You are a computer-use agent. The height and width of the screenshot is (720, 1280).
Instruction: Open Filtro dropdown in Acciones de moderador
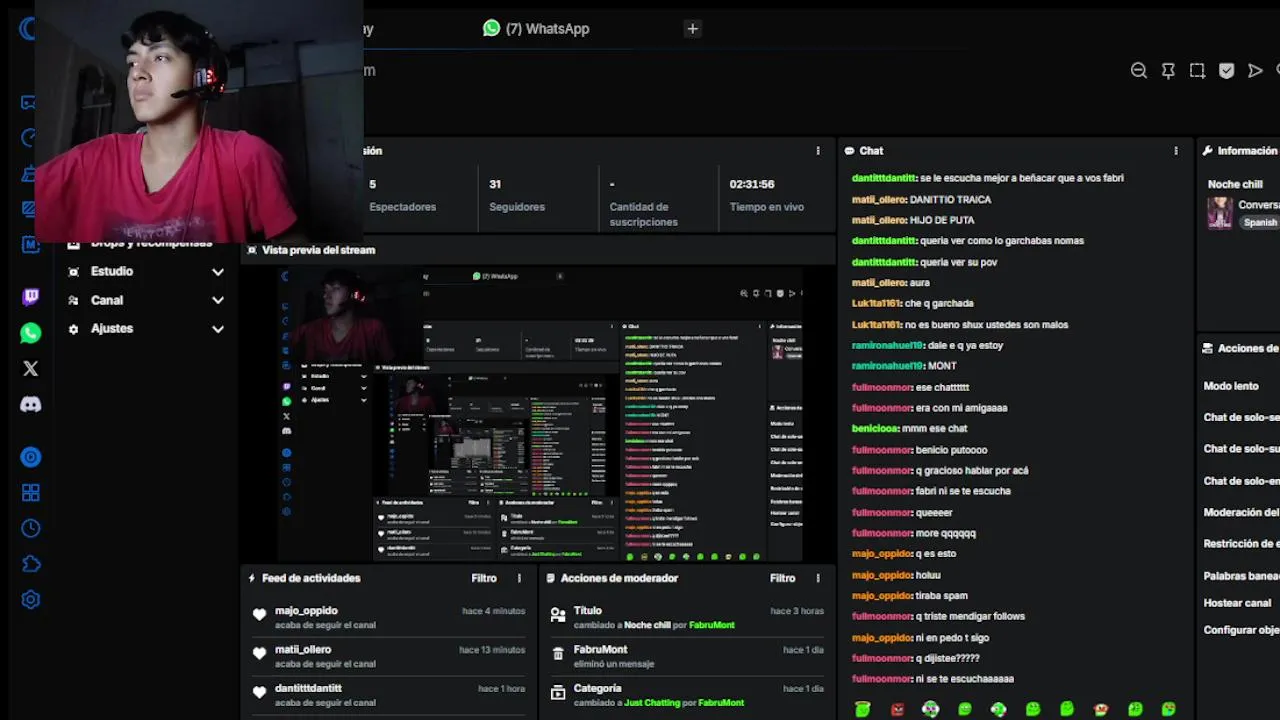pos(783,578)
